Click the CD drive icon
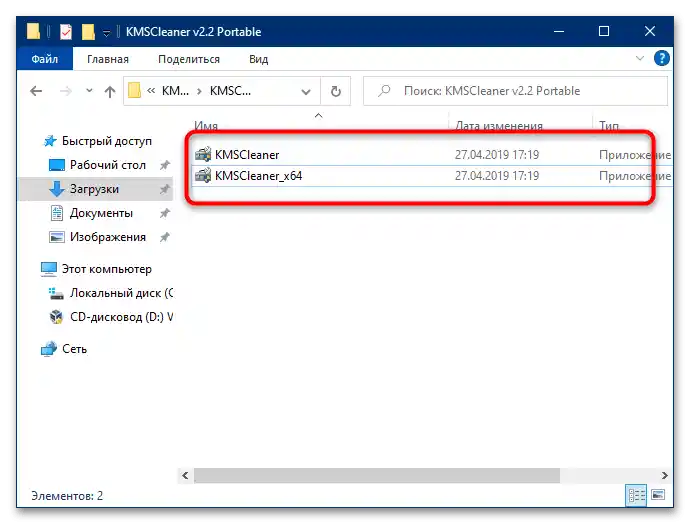This screenshot has height=524, width=690. point(56,317)
